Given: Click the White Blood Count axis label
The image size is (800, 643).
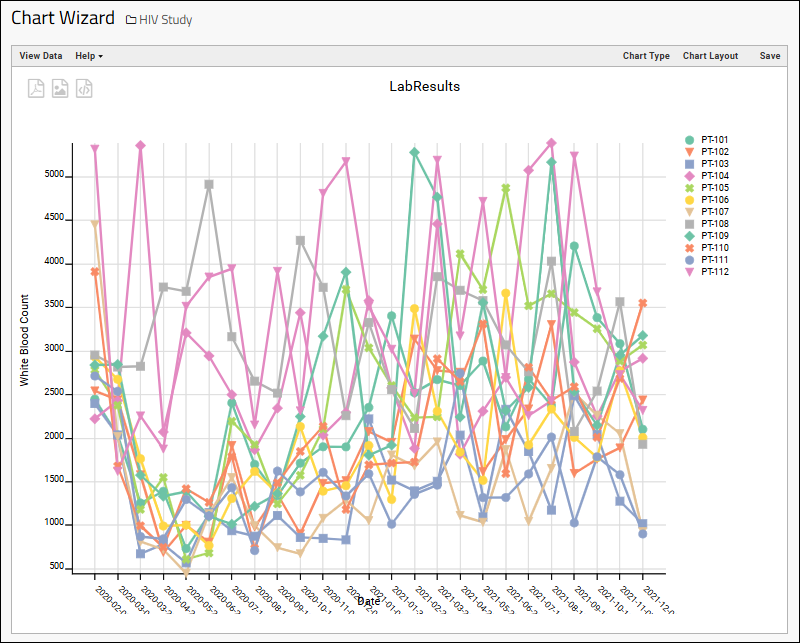Looking at the screenshot, I should coord(25,340).
